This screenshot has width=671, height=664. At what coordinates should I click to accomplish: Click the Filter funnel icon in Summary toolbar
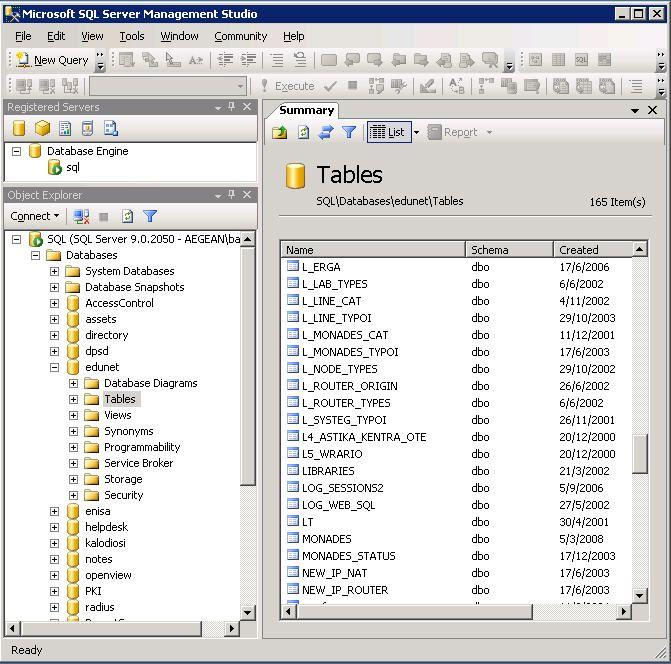coord(349,132)
